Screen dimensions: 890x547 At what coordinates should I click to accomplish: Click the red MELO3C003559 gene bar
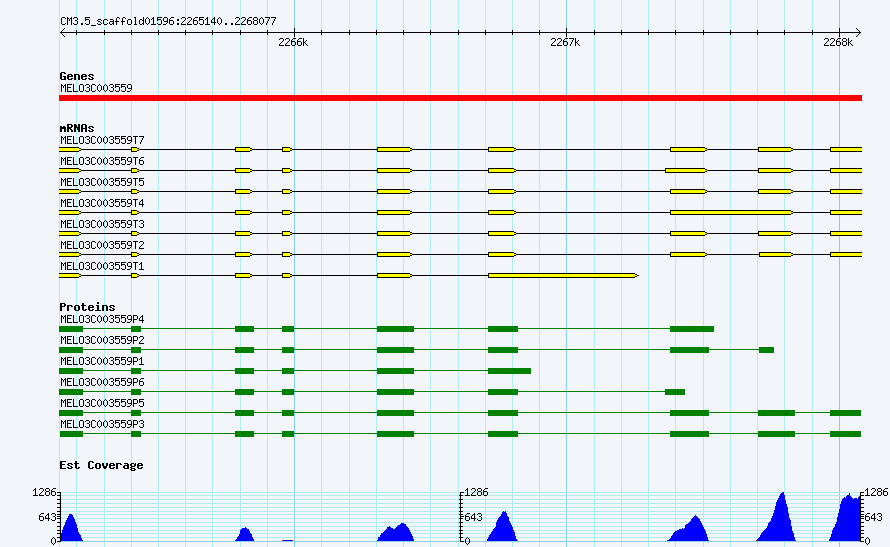point(460,98)
